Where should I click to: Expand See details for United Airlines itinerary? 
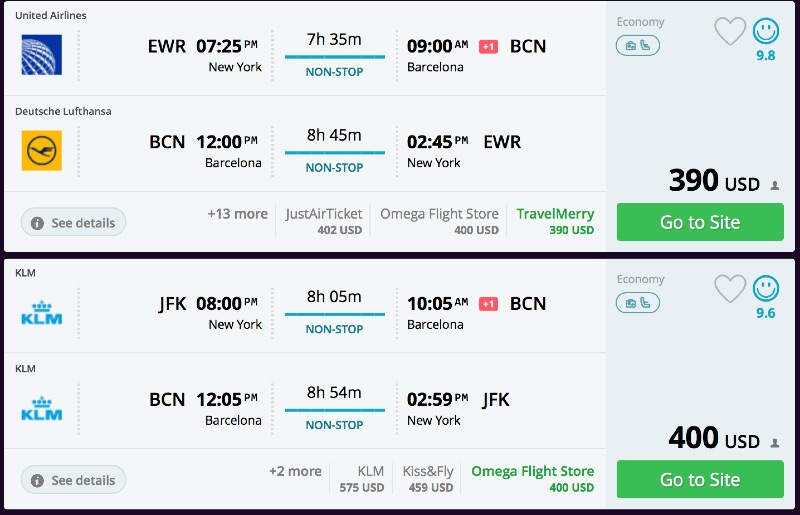73,222
